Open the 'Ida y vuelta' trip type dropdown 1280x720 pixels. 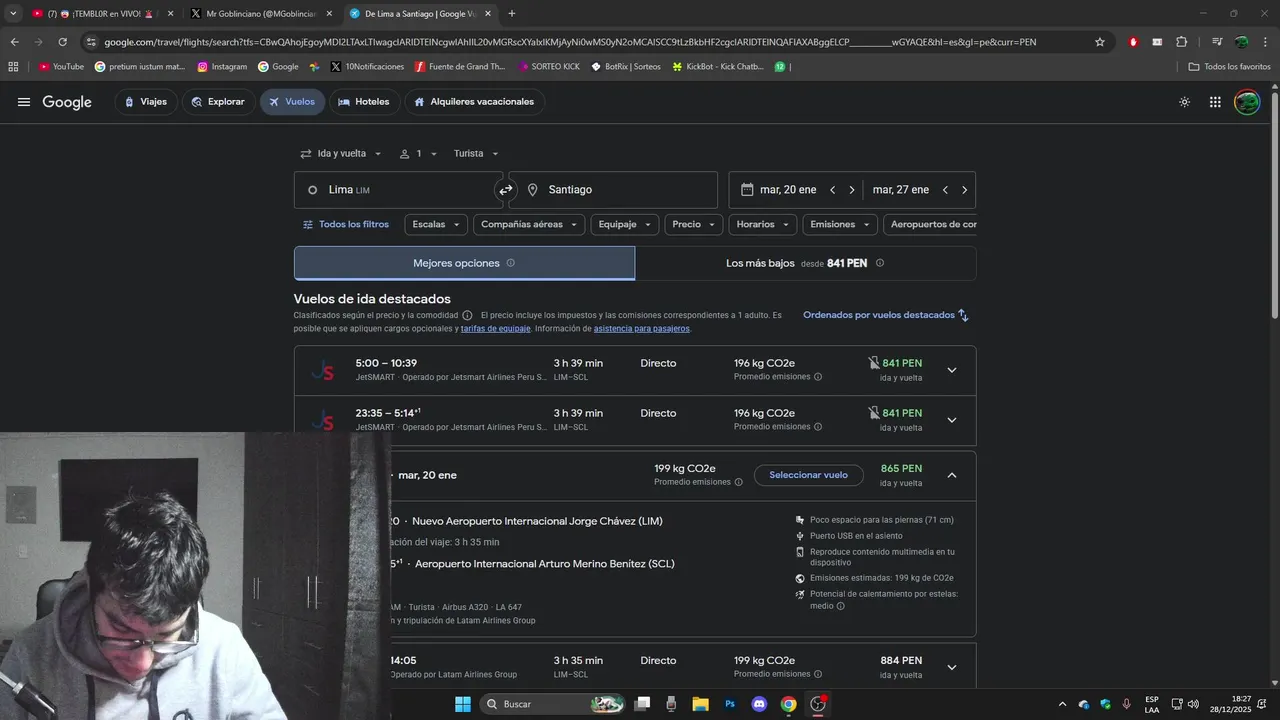pos(341,154)
